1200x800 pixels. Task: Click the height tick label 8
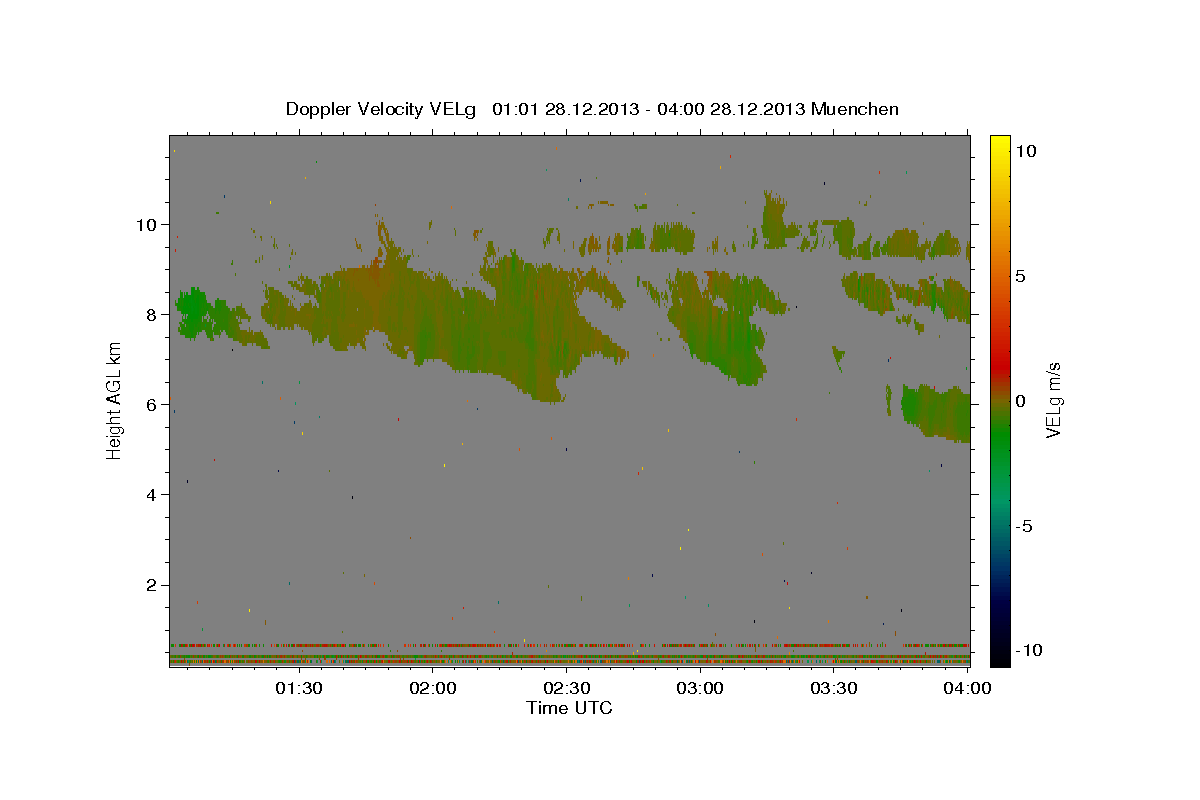coord(152,314)
